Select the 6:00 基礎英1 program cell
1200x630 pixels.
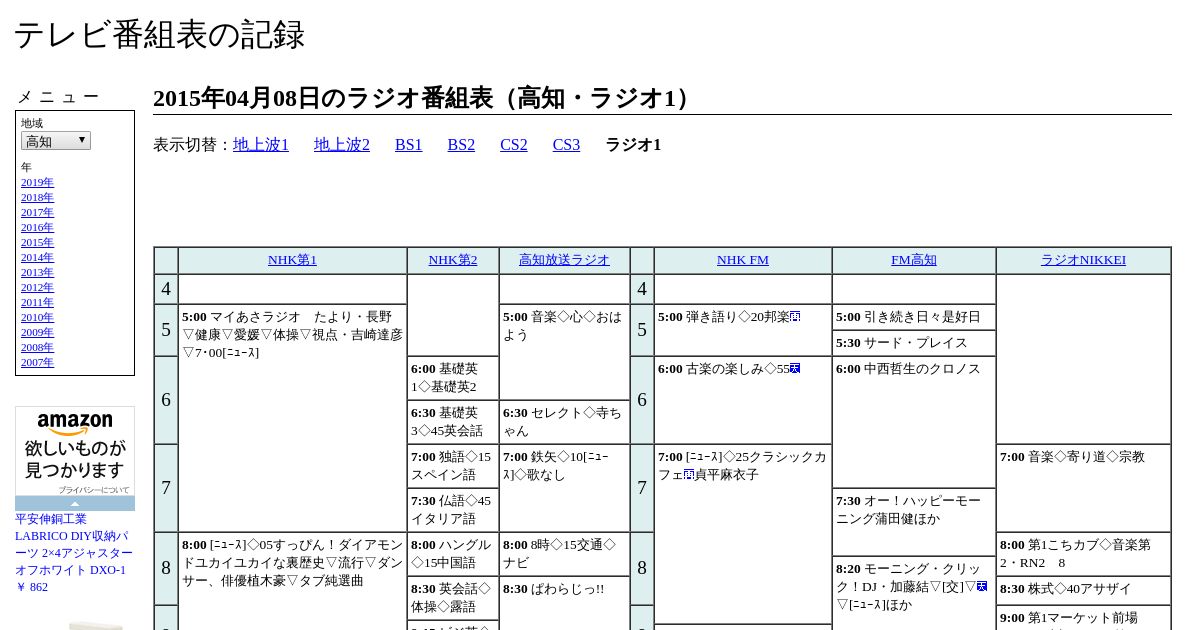(453, 378)
